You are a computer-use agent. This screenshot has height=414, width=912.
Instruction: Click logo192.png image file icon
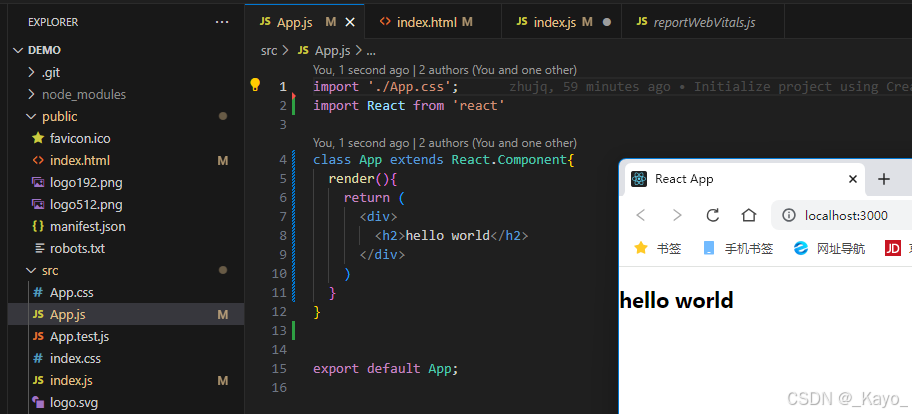pyautogui.click(x=38, y=183)
